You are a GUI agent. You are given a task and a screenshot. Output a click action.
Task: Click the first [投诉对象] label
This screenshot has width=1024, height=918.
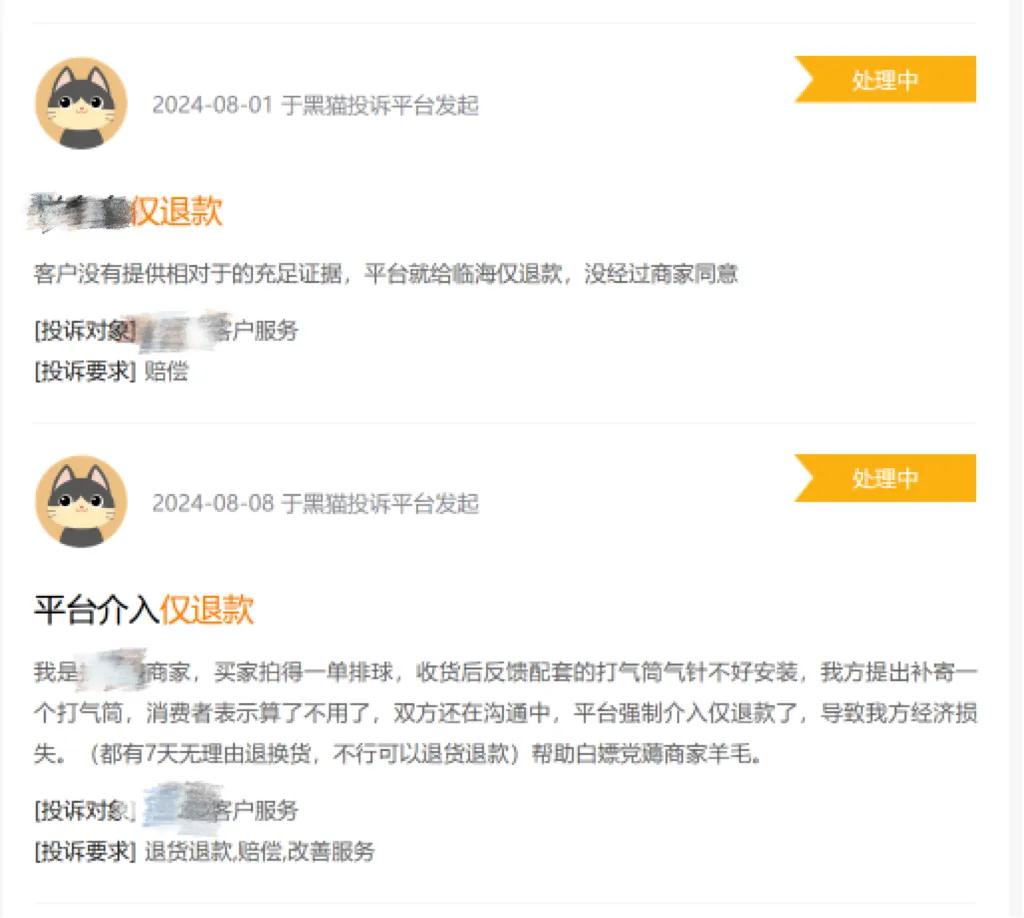(x=85, y=330)
